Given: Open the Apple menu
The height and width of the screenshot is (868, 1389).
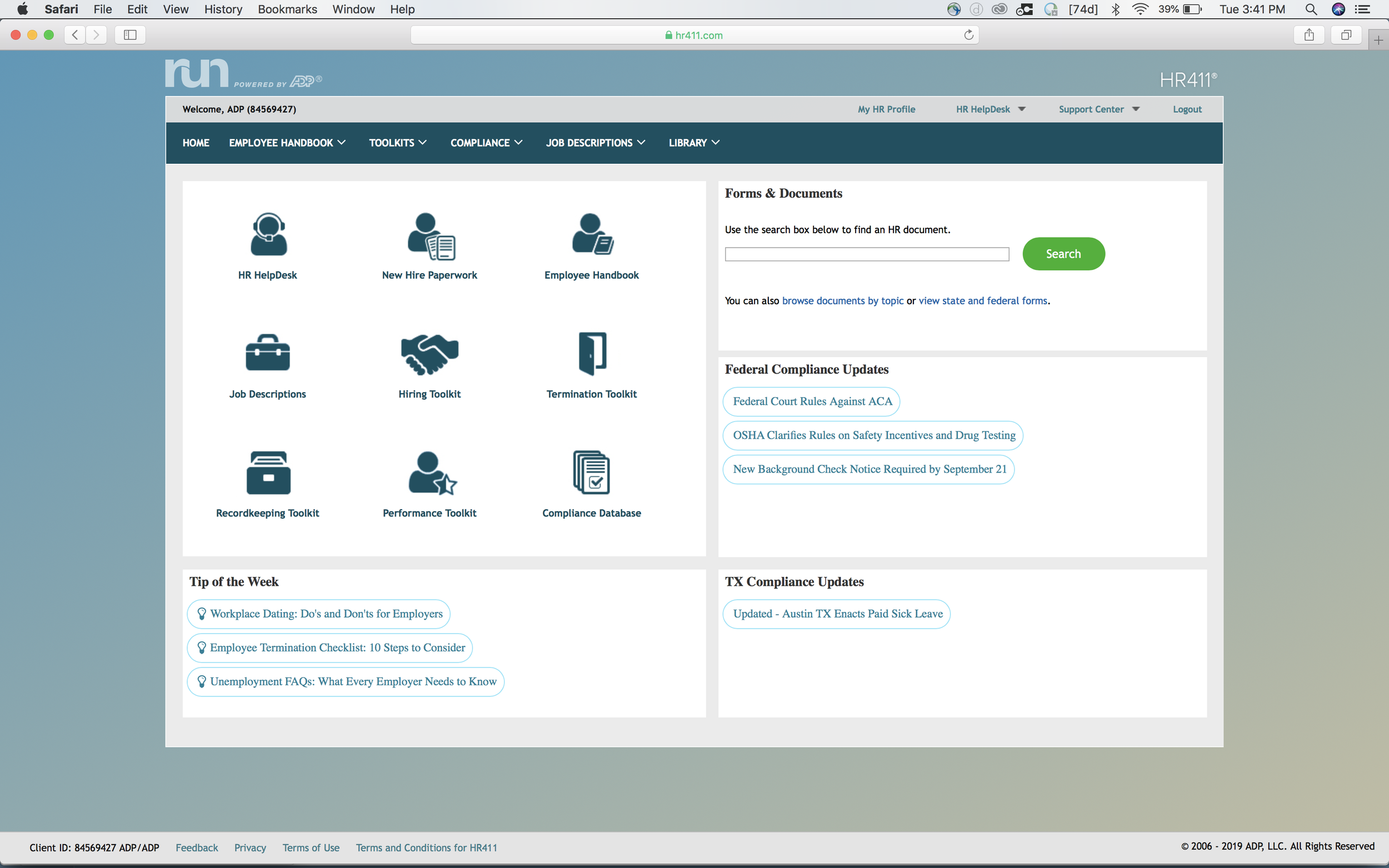Looking at the screenshot, I should coord(22,9).
